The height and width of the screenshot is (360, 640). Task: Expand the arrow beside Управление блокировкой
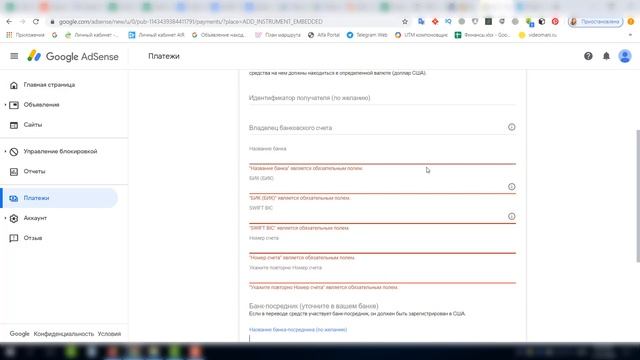pyautogui.click(x=5, y=151)
